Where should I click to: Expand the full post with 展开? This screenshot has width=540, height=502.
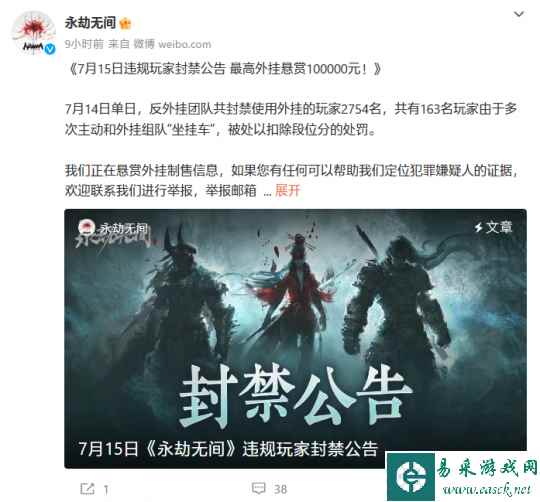click(x=288, y=190)
